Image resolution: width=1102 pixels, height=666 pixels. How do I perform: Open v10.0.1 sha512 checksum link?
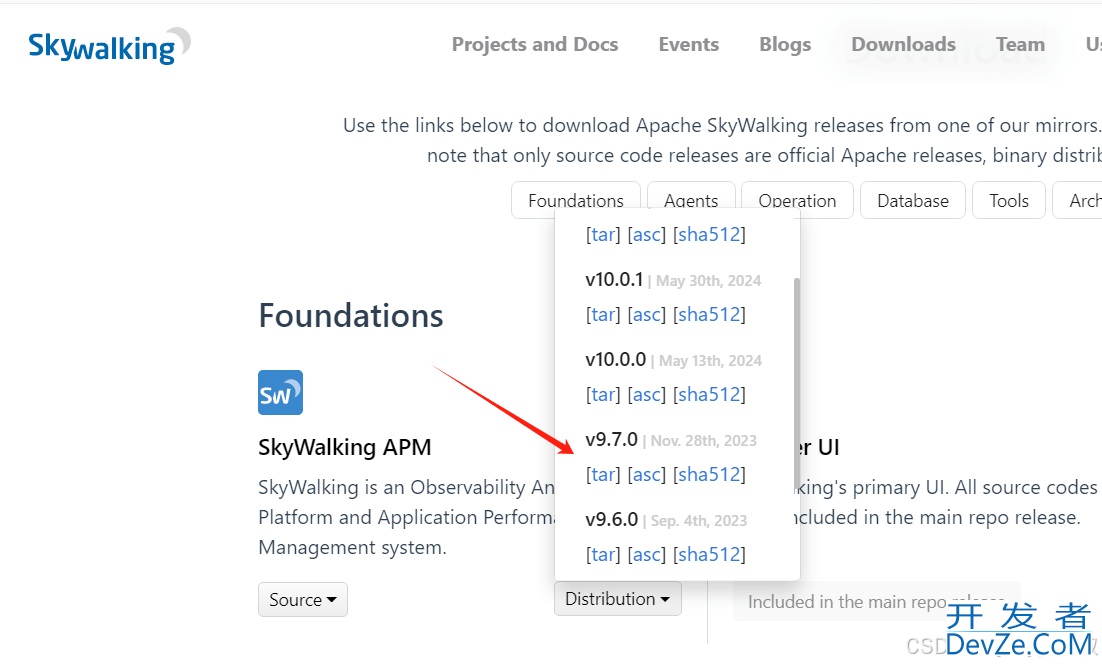pos(709,314)
